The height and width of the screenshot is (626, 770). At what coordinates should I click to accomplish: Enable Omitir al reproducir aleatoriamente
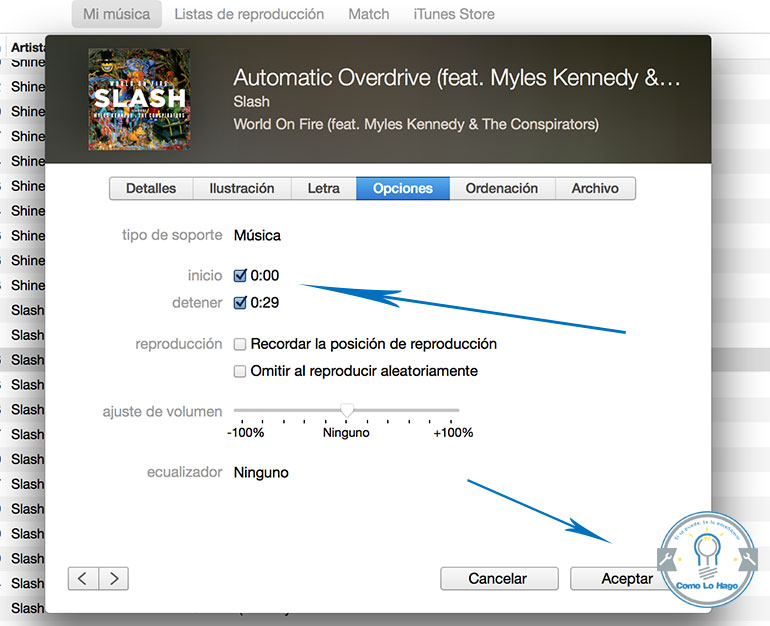click(240, 371)
